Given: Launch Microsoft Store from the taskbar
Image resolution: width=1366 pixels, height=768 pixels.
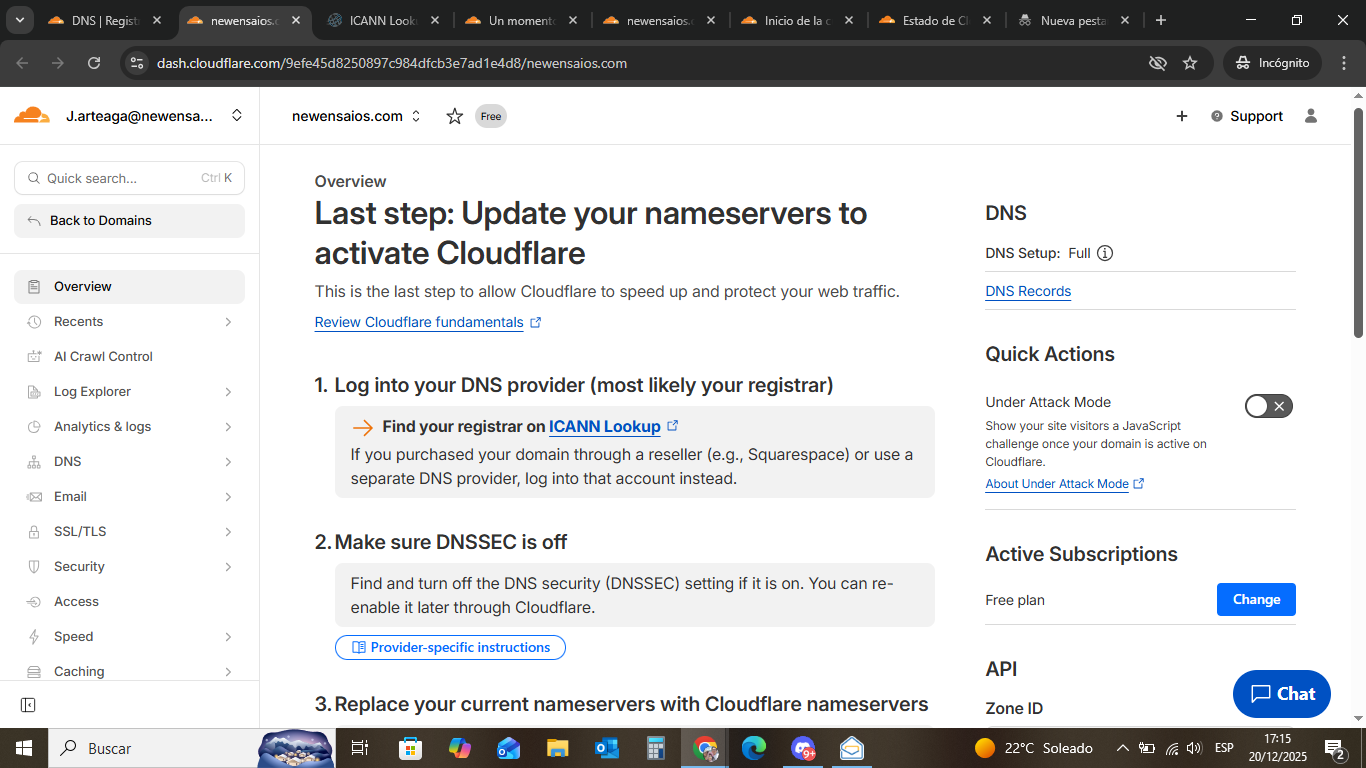Looking at the screenshot, I should pos(410,748).
